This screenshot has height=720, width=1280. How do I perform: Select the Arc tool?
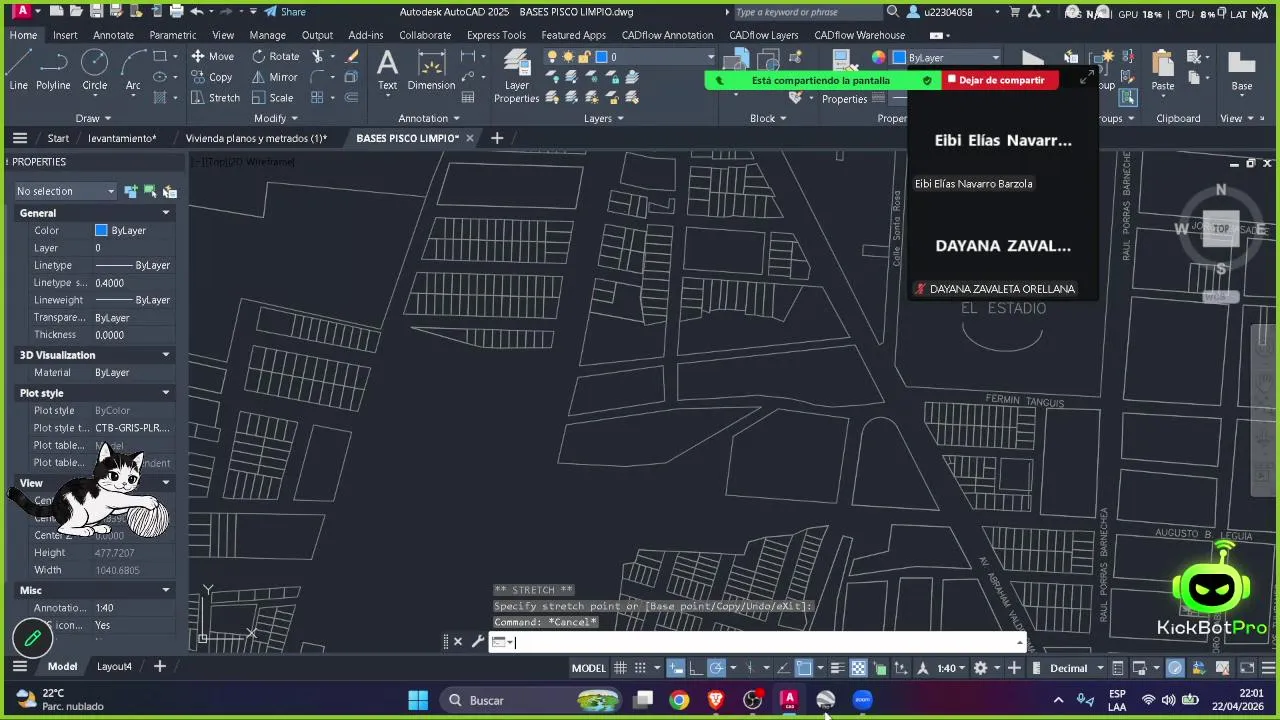point(132,70)
